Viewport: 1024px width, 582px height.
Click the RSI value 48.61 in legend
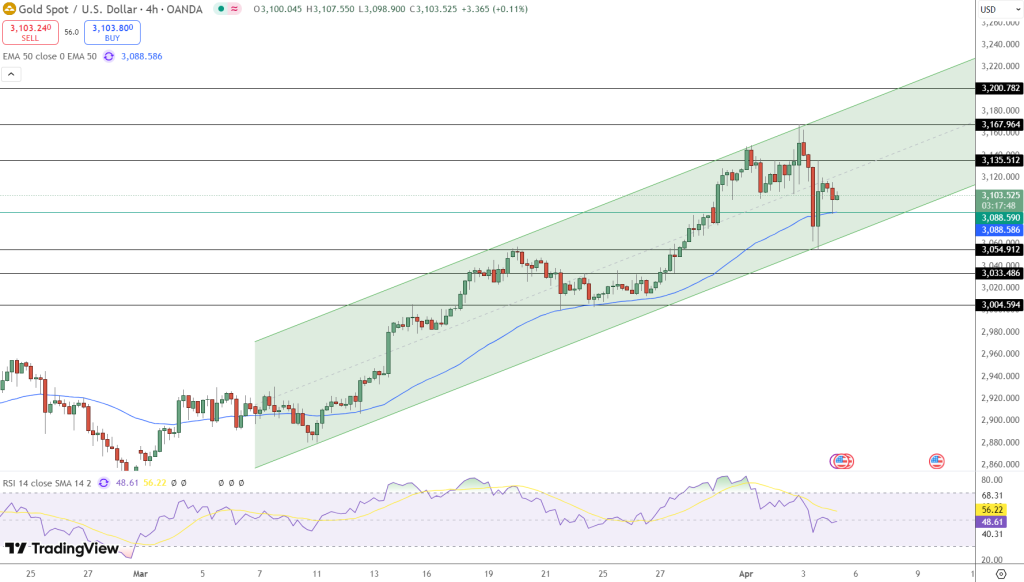pos(127,483)
